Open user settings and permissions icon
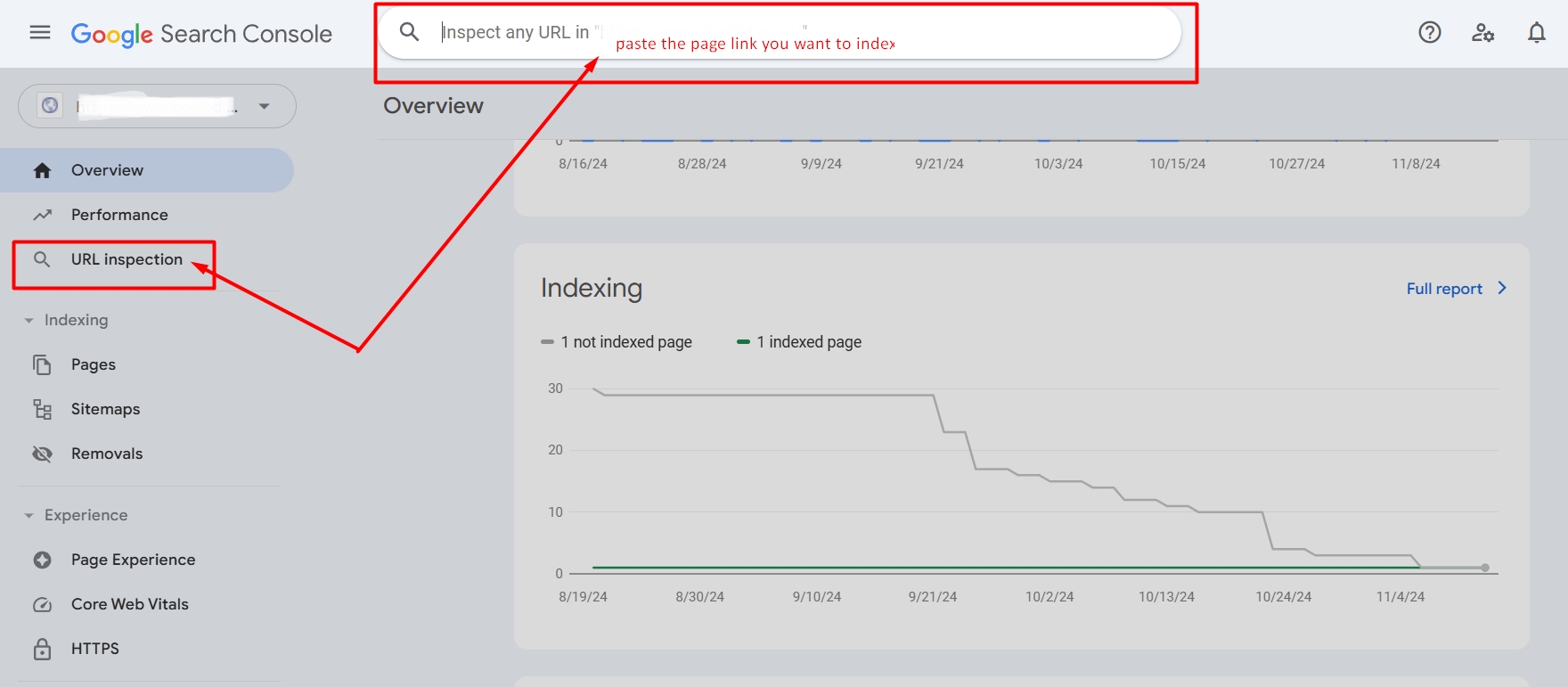The image size is (1568, 687). pyautogui.click(x=1482, y=33)
